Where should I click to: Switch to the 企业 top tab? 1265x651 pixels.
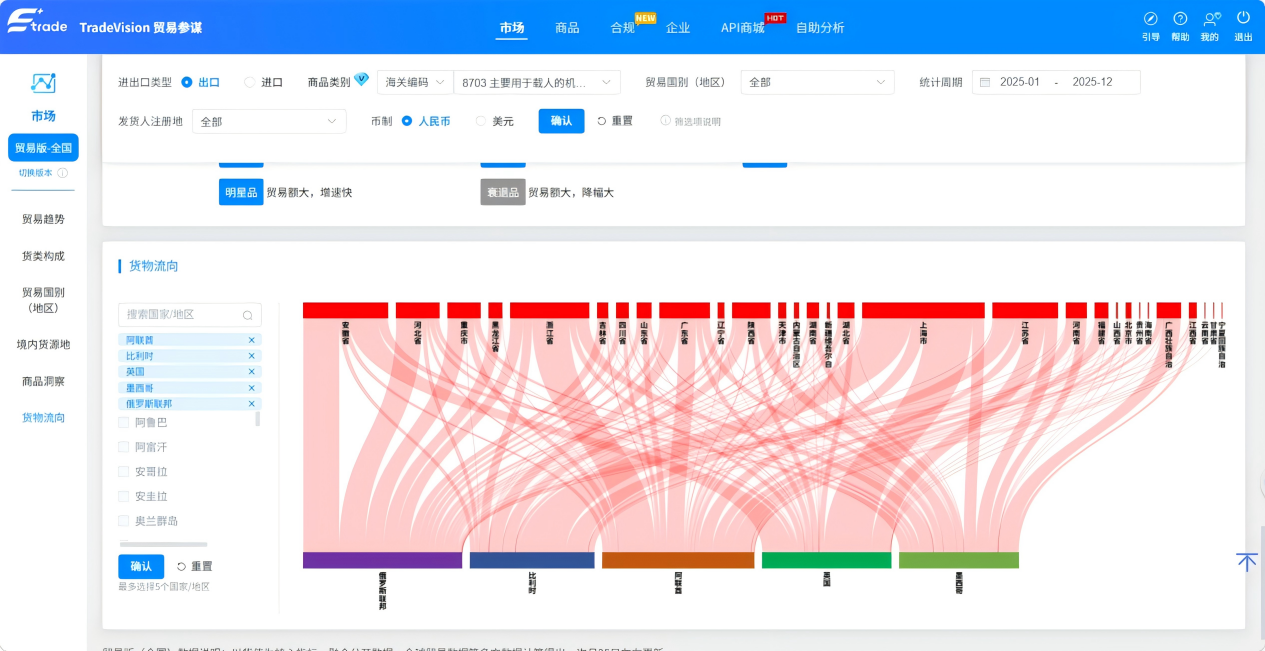click(x=678, y=28)
